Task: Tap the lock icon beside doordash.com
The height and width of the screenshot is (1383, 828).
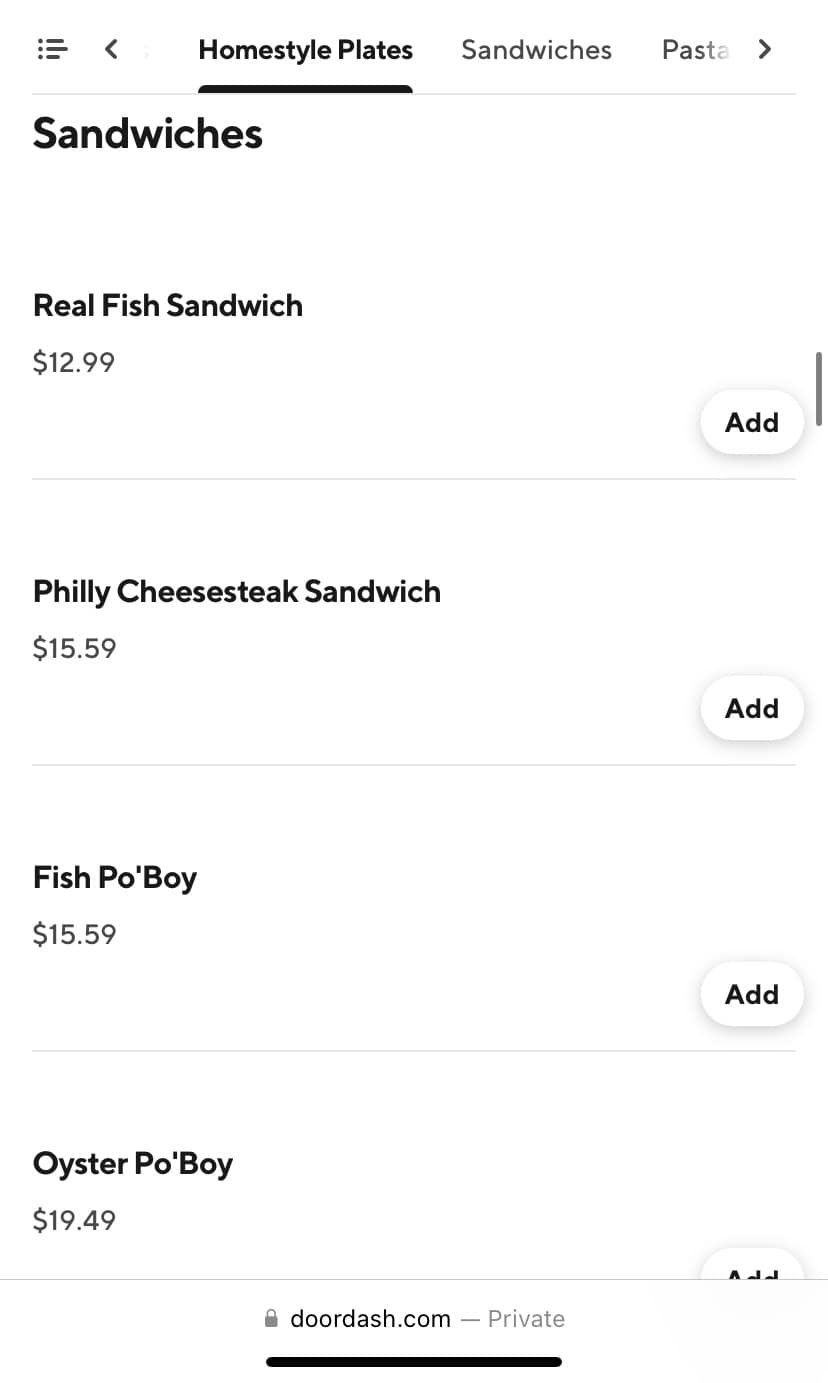Action: click(271, 1319)
